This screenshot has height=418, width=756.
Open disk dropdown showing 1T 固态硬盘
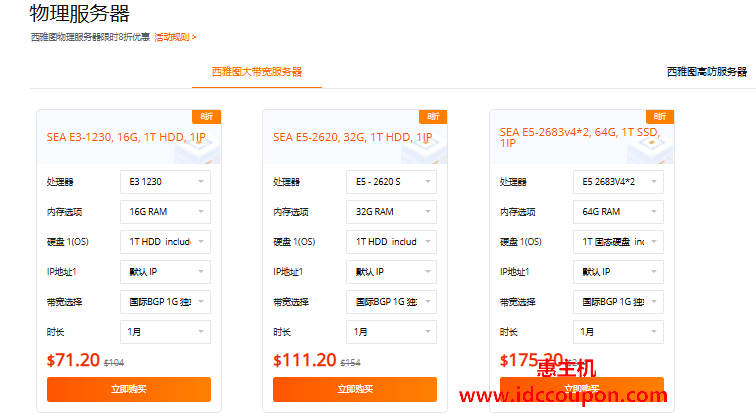618,242
